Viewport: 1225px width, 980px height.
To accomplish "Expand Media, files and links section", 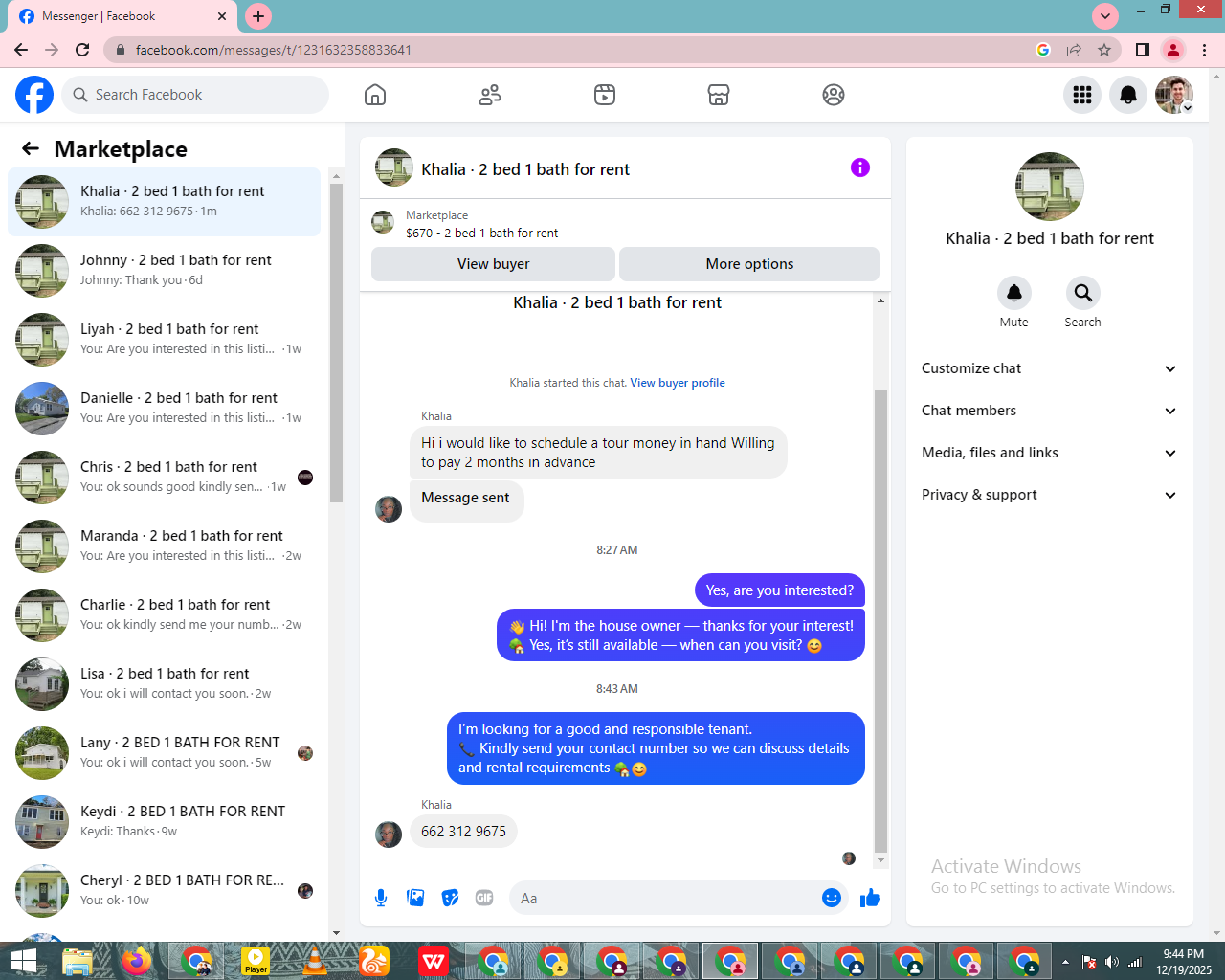I will [1049, 453].
